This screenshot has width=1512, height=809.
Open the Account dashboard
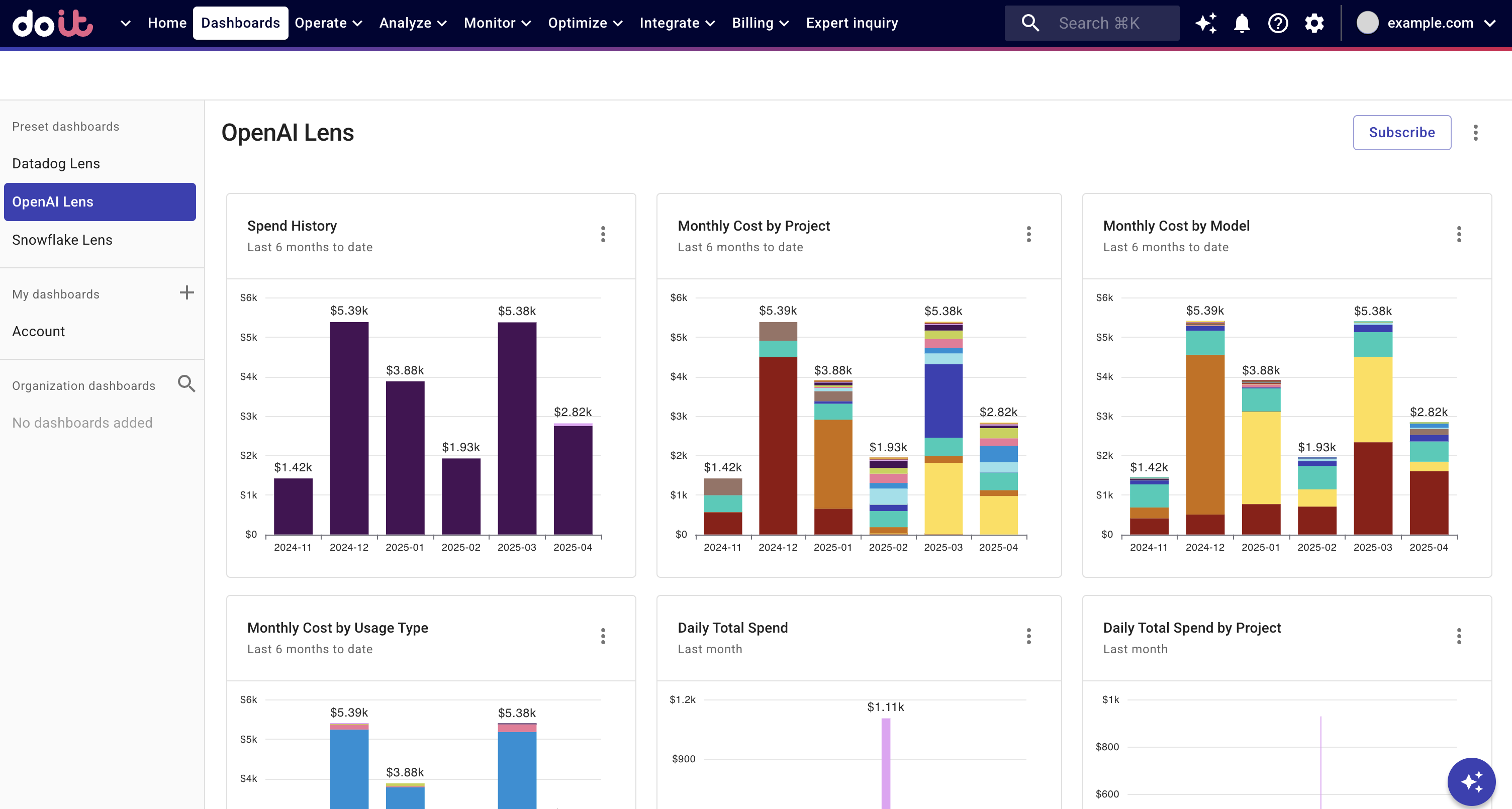38,332
